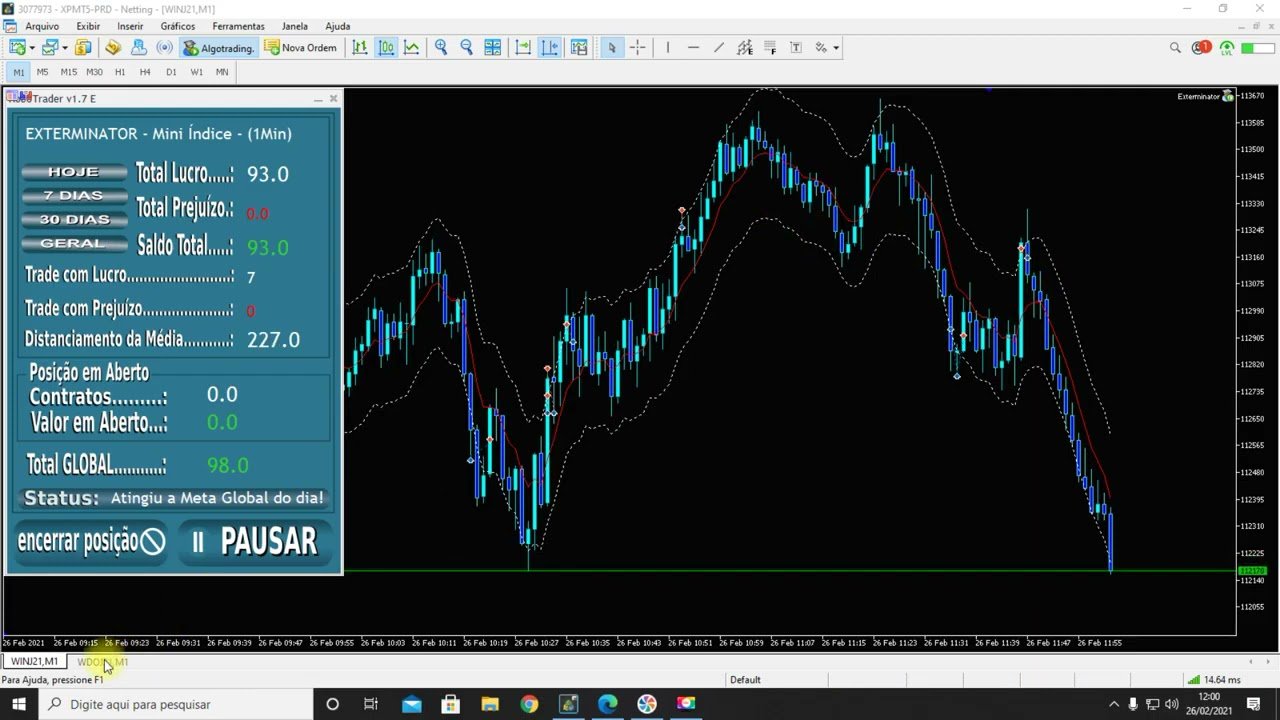The height and width of the screenshot is (720, 1280).
Task: Open the Arquivo menu
Action: point(42,26)
